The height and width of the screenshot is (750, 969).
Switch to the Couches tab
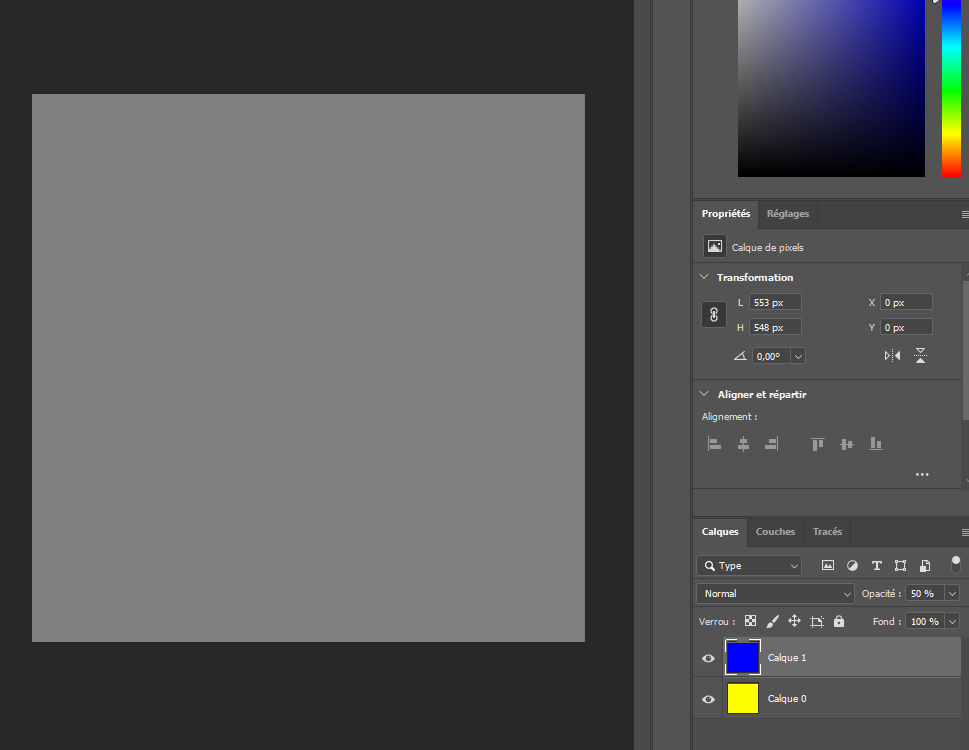coord(775,532)
